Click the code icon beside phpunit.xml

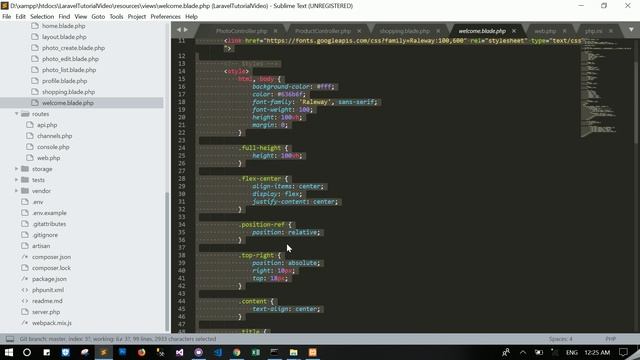click(x=25, y=290)
